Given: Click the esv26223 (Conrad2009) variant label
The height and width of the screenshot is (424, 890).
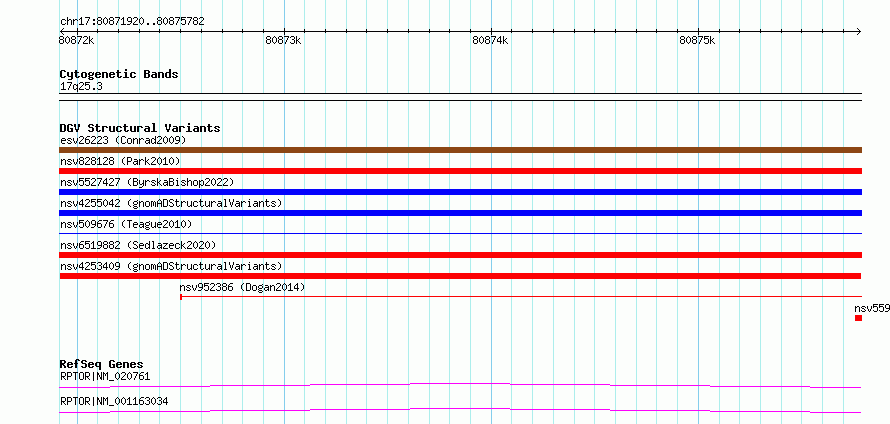Looking at the screenshot, I should (x=123, y=140).
